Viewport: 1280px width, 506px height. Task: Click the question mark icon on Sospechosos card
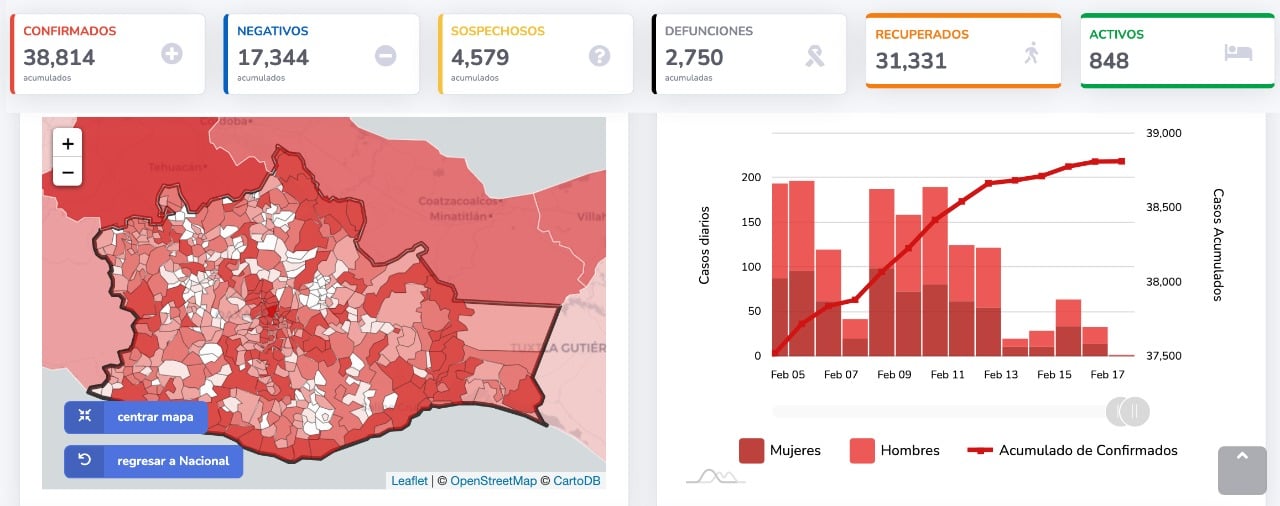point(599,55)
